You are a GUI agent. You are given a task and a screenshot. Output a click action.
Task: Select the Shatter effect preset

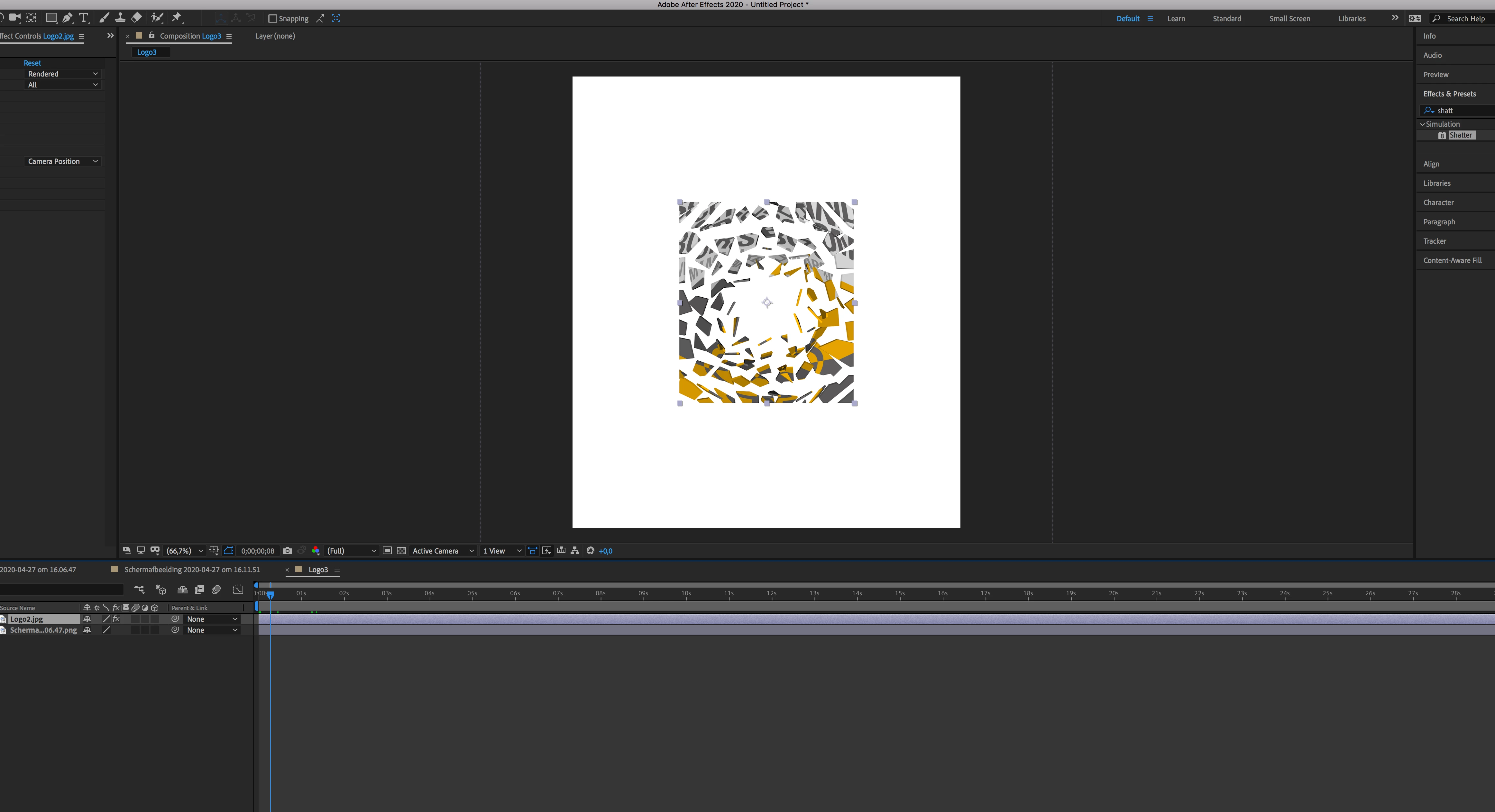pyautogui.click(x=1460, y=135)
